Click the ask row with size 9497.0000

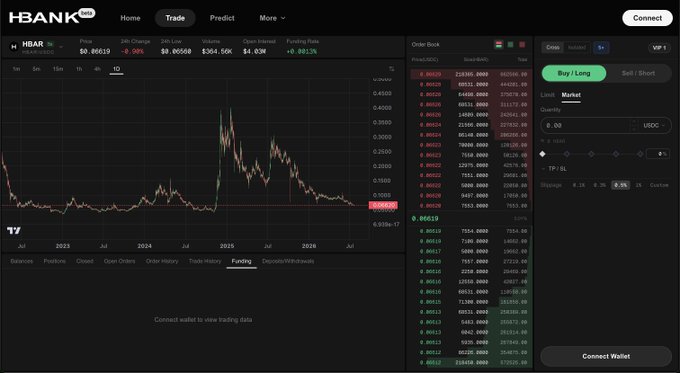pos(471,196)
